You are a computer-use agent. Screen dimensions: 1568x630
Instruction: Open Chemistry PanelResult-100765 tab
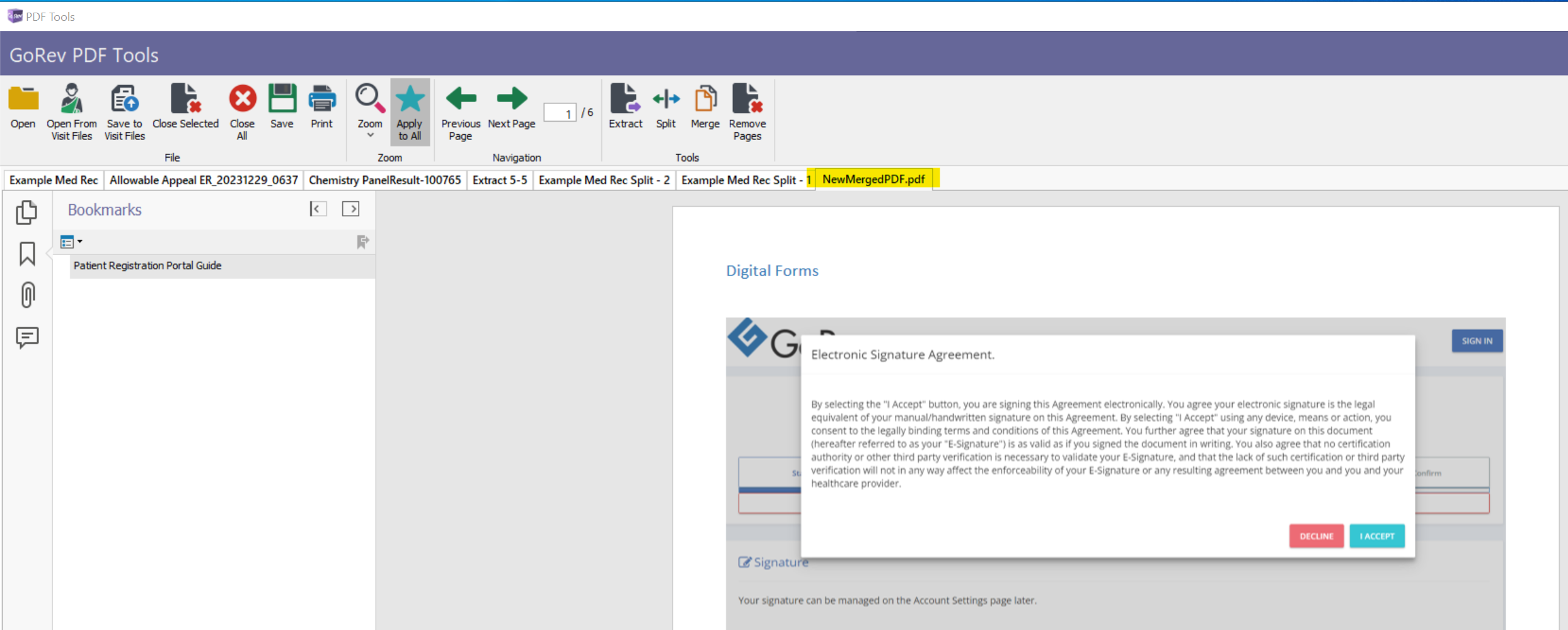(385, 180)
